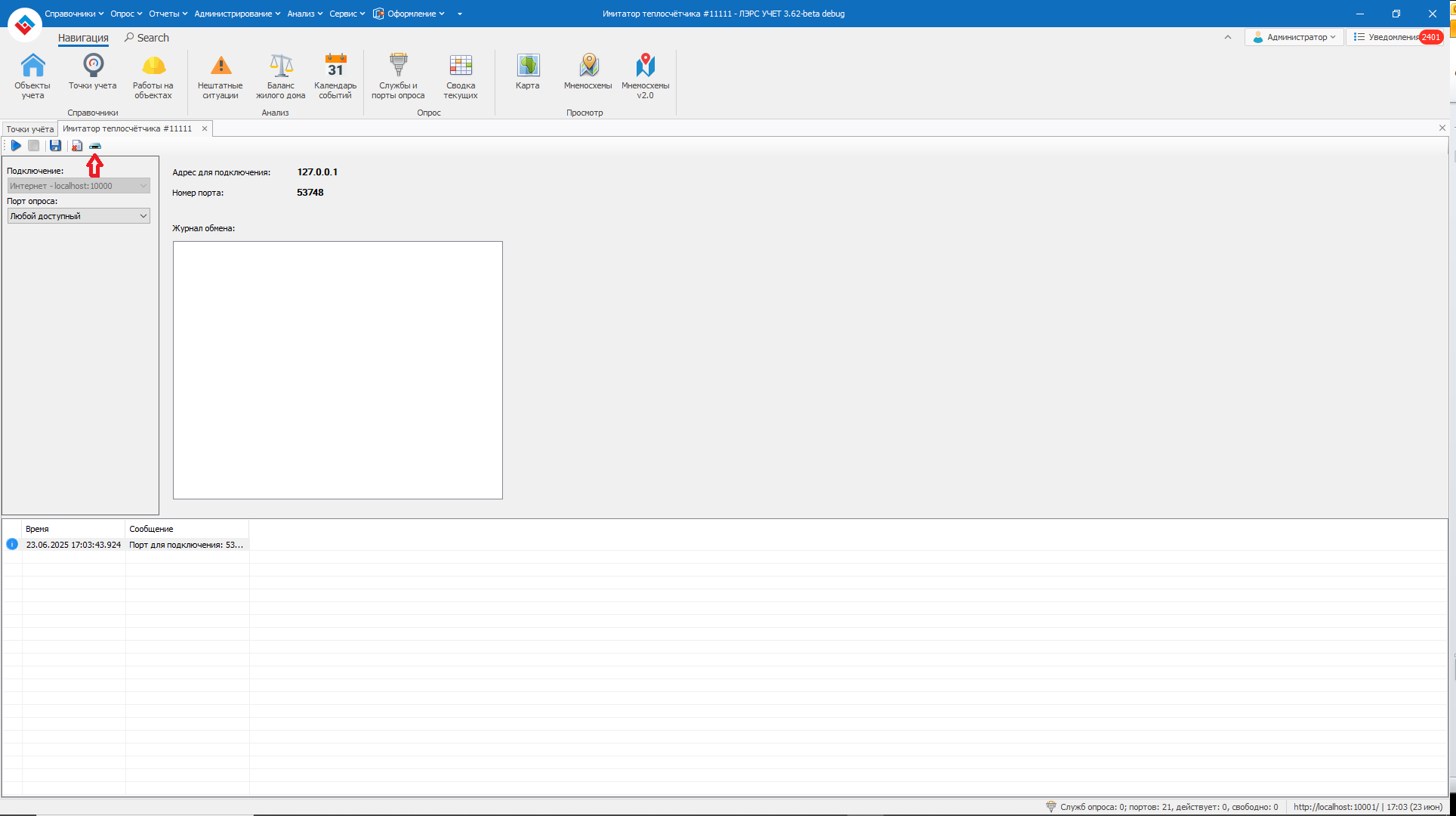This screenshot has height=816, width=1456.
Task: Start the heat meter simulator (play icon)
Action: point(16,146)
